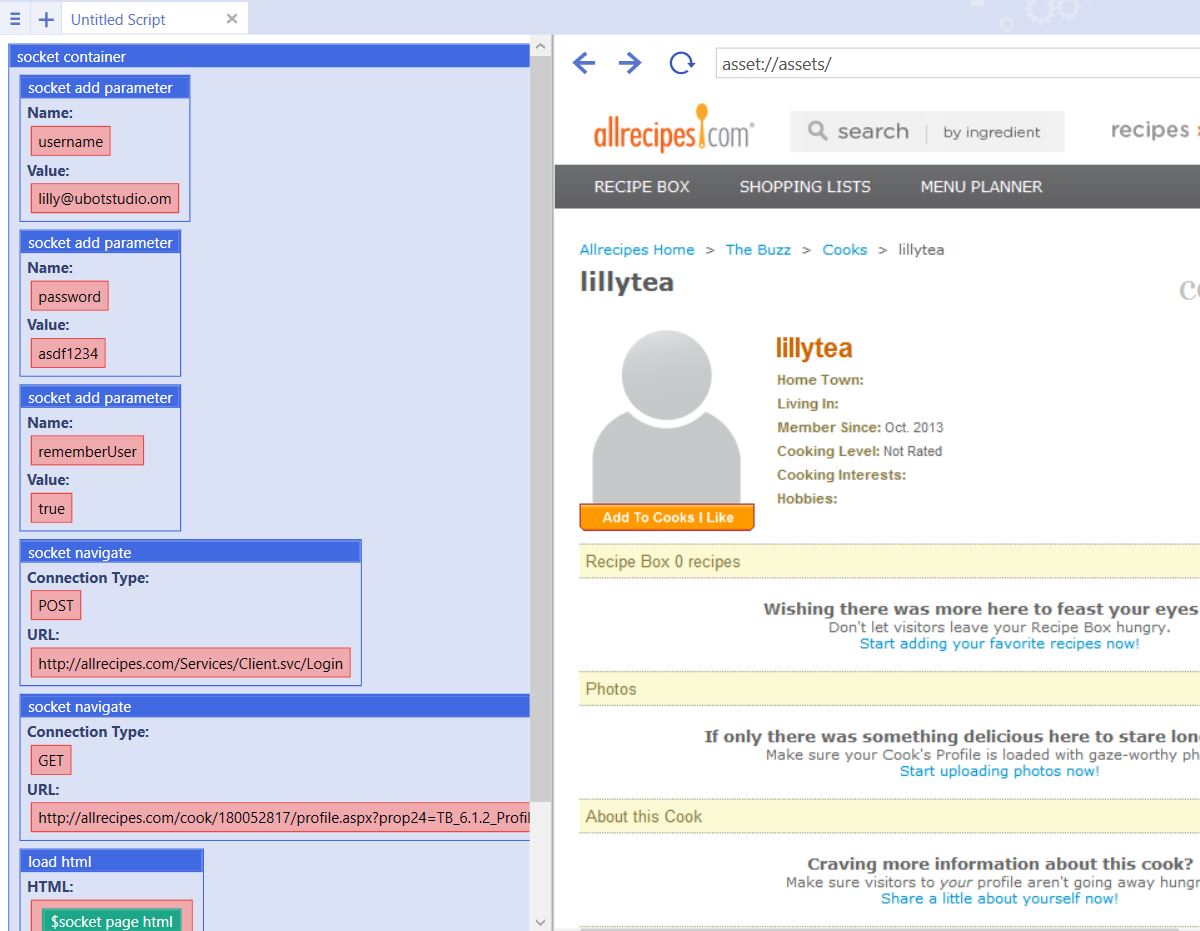Open the SHOPPING LISTS menu
The image size is (1200, 931).
point(805,187)
